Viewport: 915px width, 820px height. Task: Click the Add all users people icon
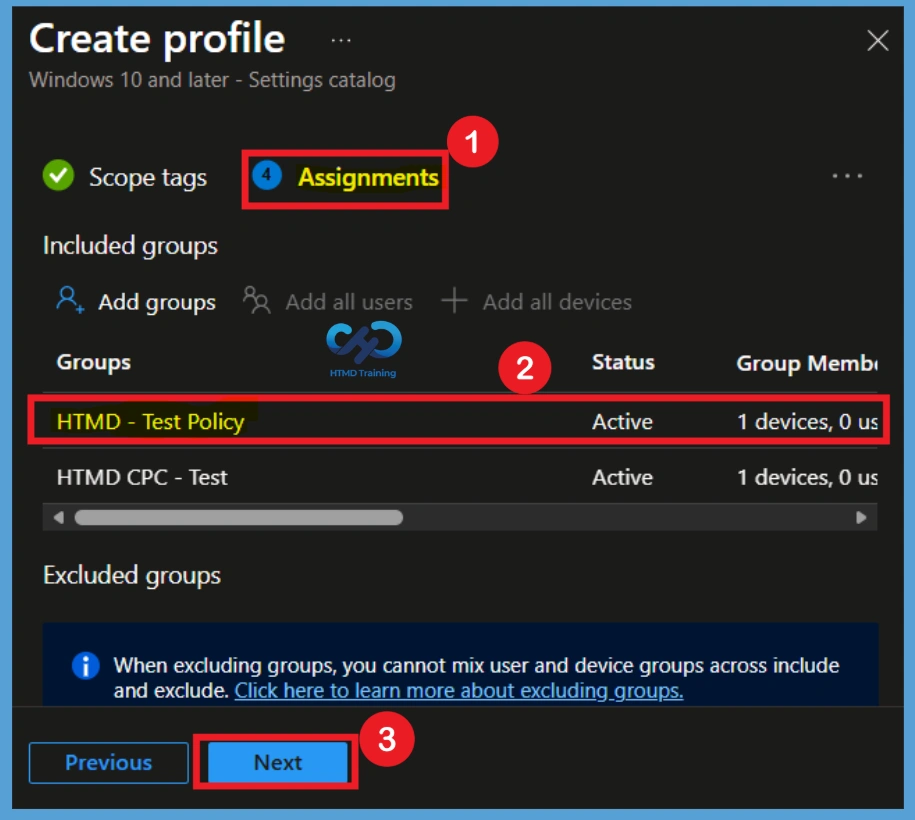[257, 301]
